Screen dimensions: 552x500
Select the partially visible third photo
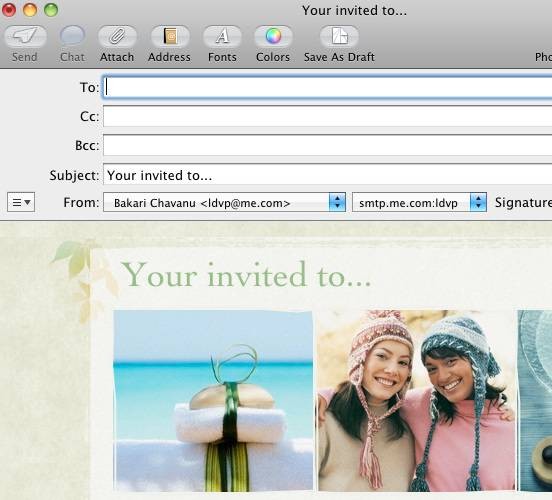[x=535, y=401]
